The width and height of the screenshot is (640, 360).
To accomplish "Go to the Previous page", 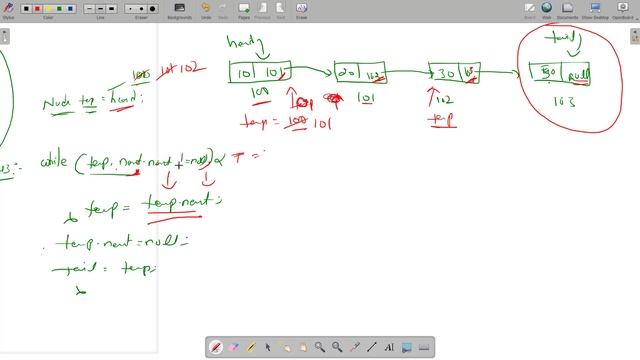I will click(262, 11).
